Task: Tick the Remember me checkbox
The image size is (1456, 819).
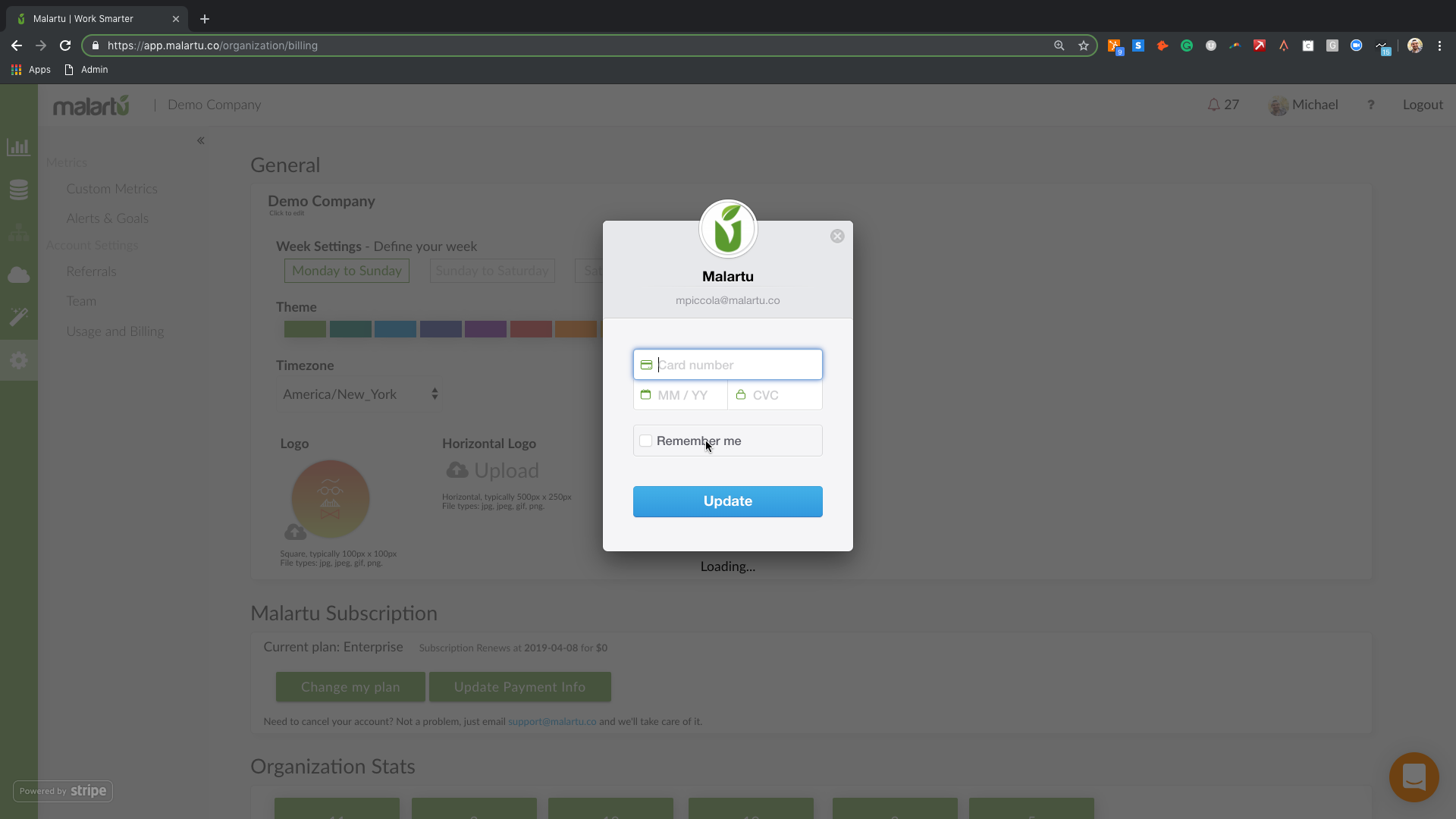Action: tap(645, 441)
